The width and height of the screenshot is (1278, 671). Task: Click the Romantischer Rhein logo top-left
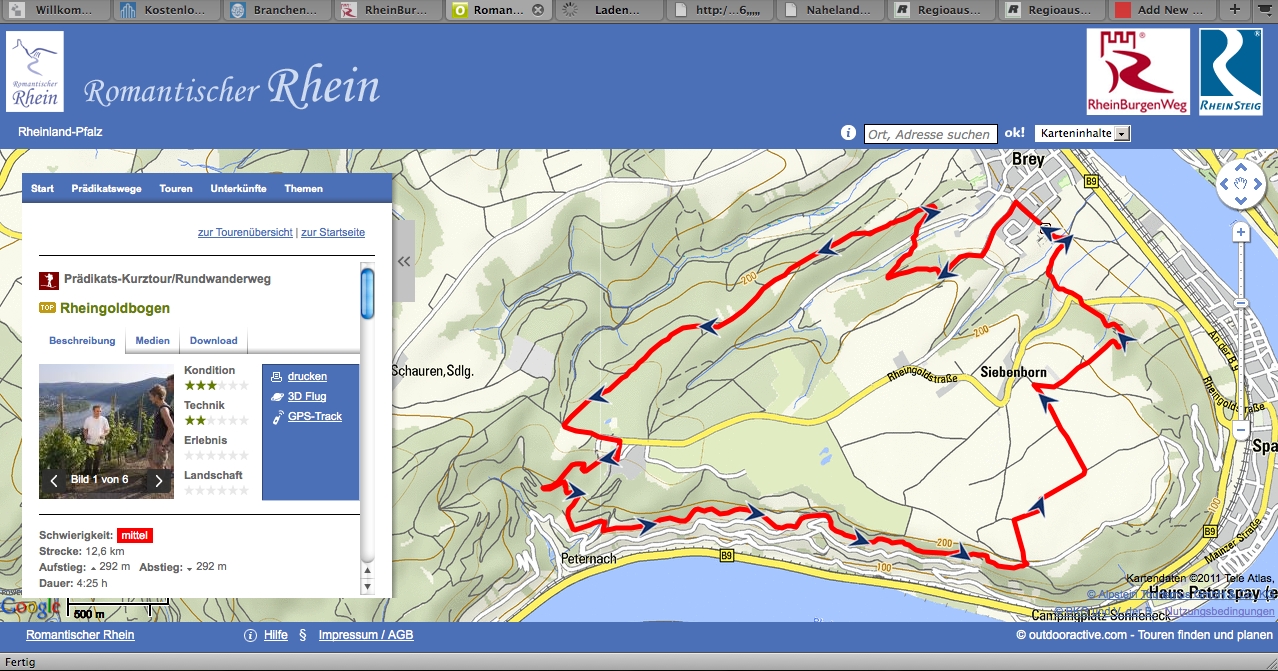tap(35, 71)
